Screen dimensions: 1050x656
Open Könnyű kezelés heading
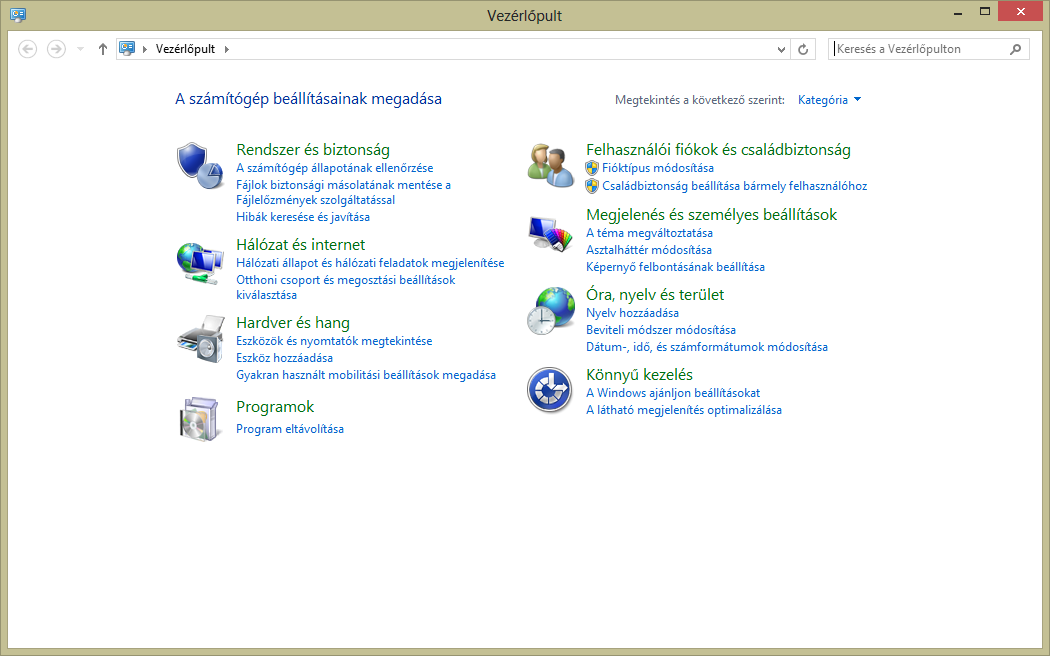pyautogui.click(x=640, y=374)
